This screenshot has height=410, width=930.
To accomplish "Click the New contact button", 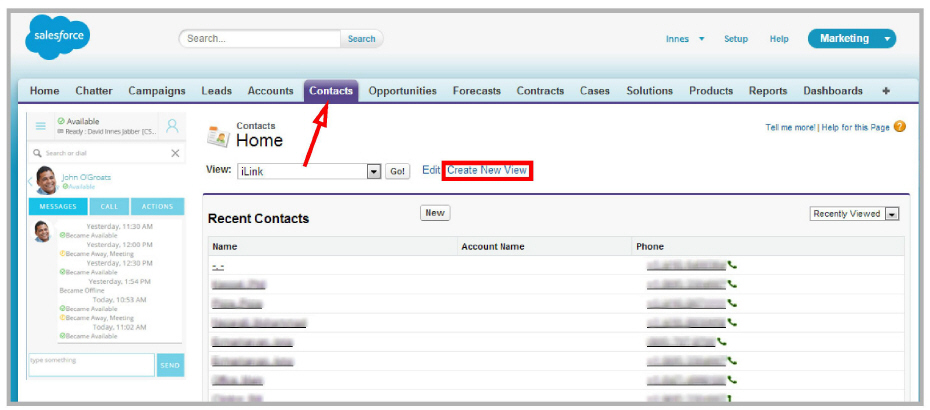I will [x=435, y=213].
